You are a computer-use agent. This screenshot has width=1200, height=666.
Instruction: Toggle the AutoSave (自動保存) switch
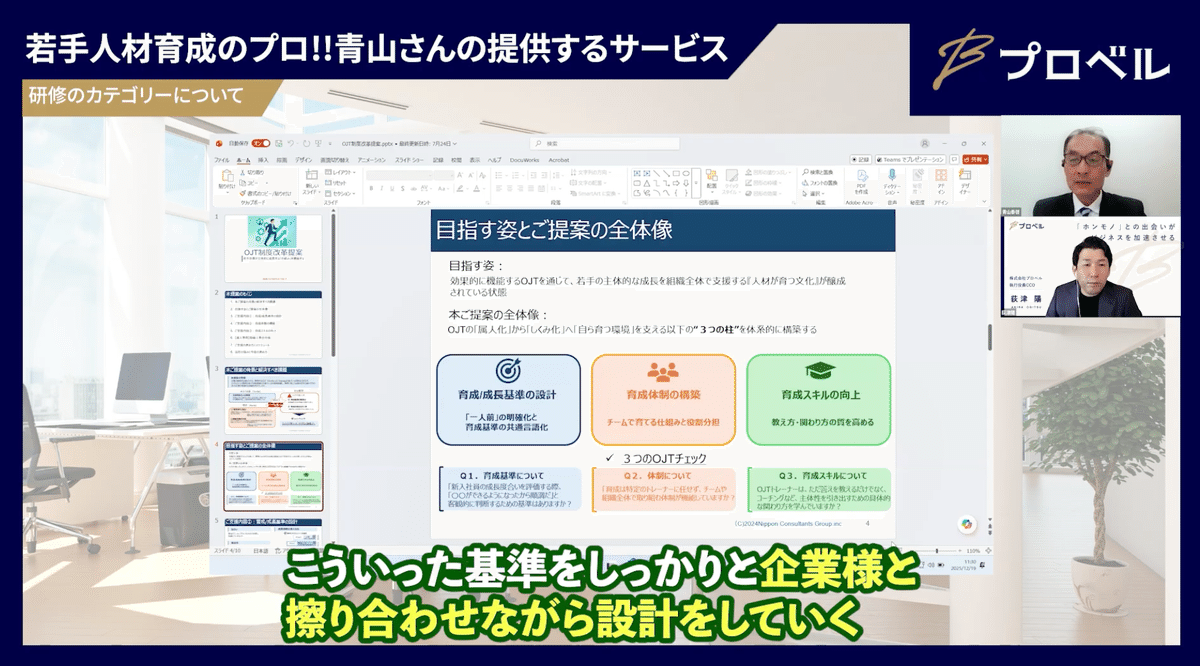click(261, 143)
